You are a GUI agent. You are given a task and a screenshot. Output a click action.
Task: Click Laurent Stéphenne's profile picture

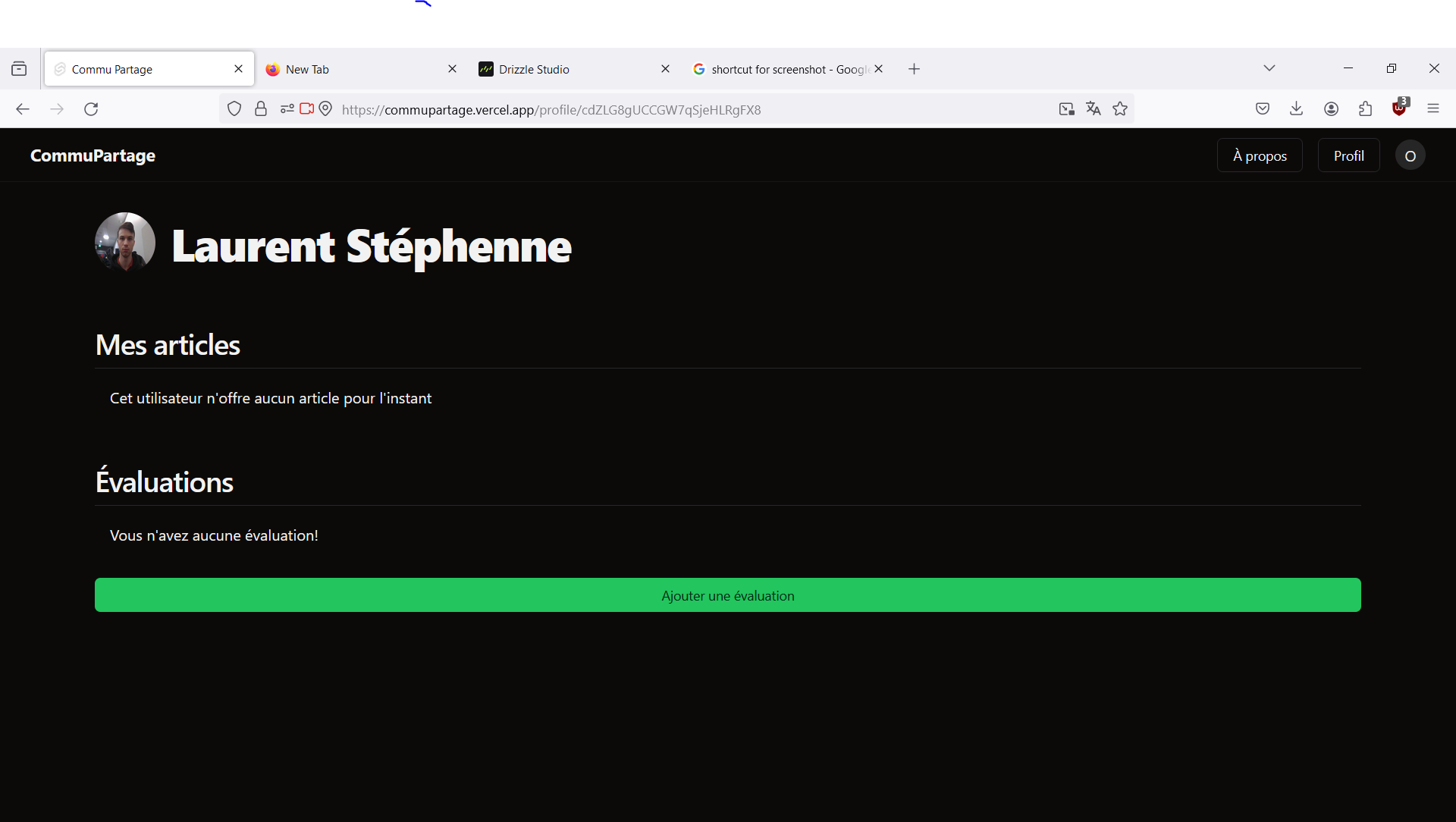tap(125, 243)
